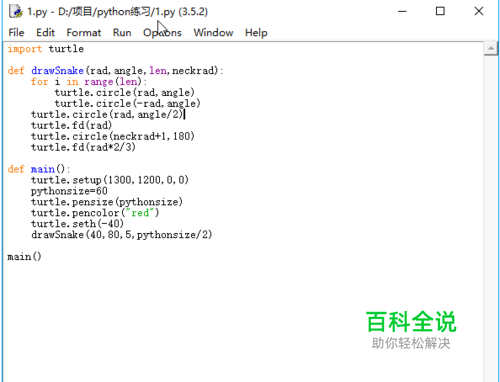Click the 'turtle.circle(-rad, angle)' line
The height and width of the screenshot is (382, 500).
(x=128, y=104)
